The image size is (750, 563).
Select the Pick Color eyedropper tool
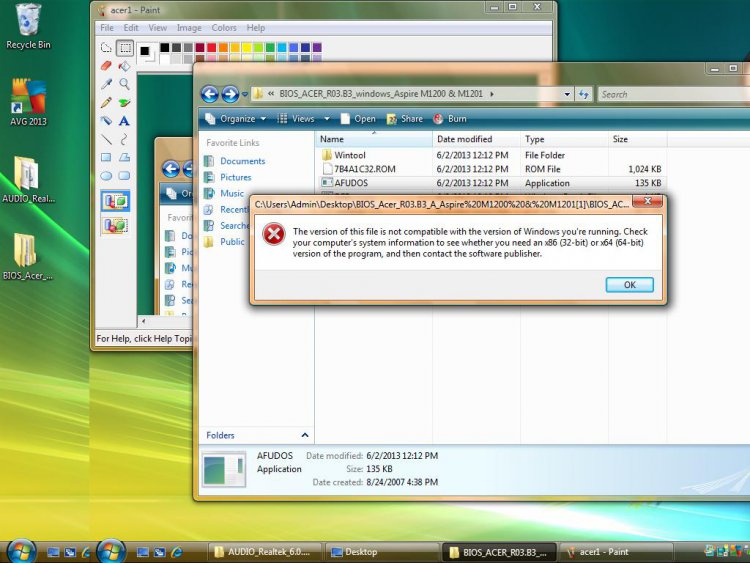(106, 84)
